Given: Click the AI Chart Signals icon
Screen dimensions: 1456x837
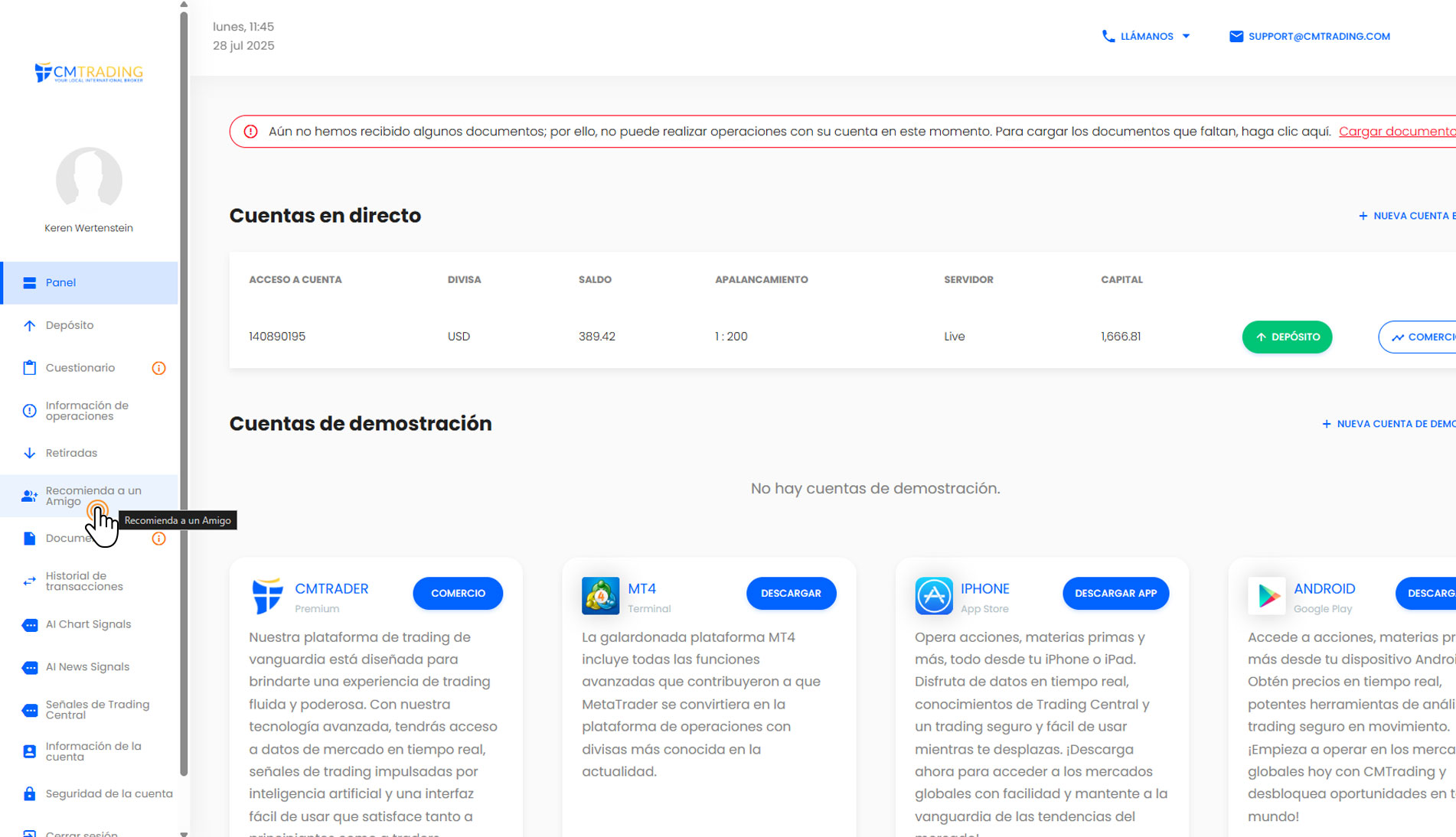Looking at the screenshot, I should click(30, 625).
